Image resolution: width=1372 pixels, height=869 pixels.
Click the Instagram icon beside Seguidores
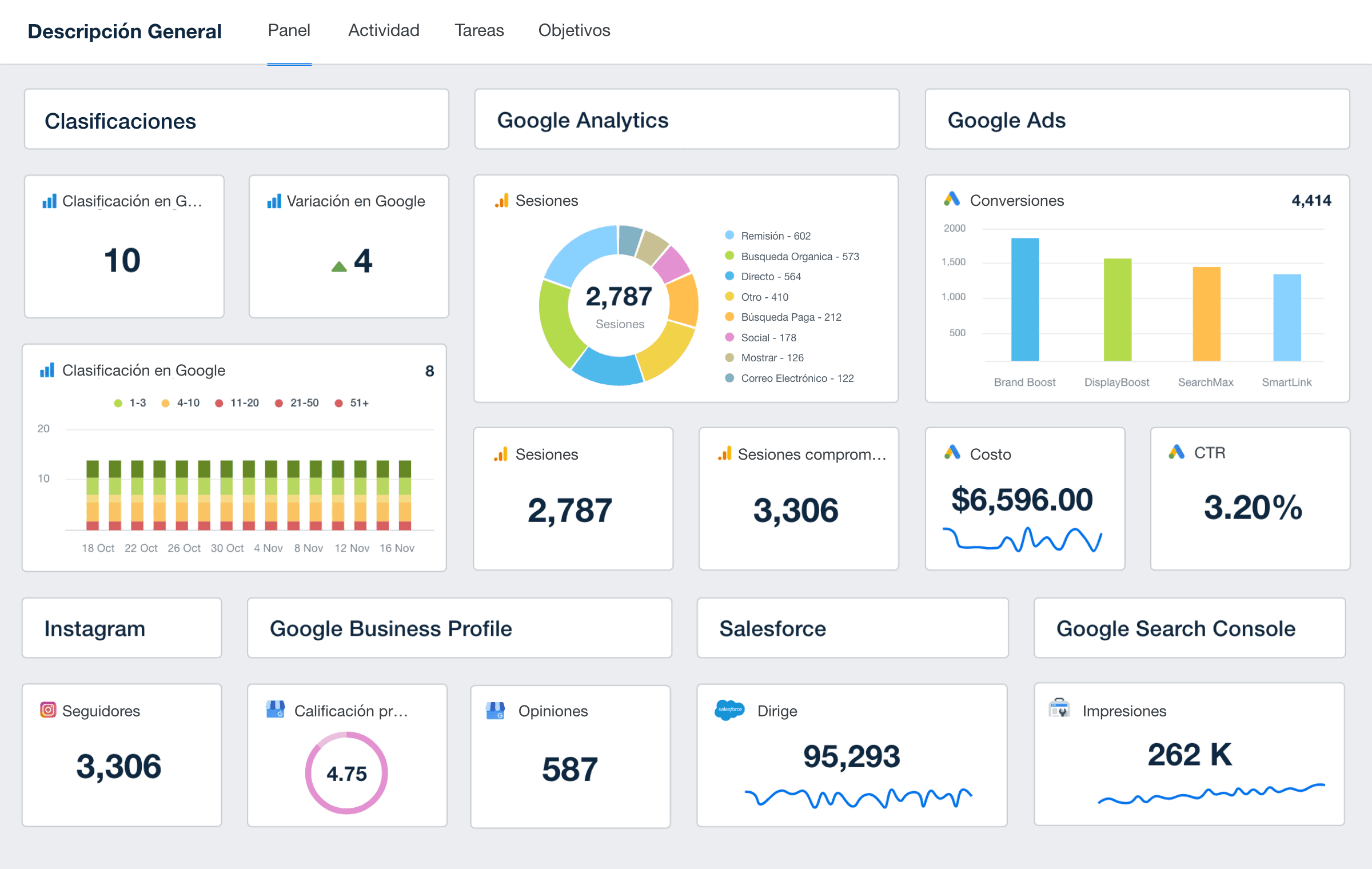(48, 710)
